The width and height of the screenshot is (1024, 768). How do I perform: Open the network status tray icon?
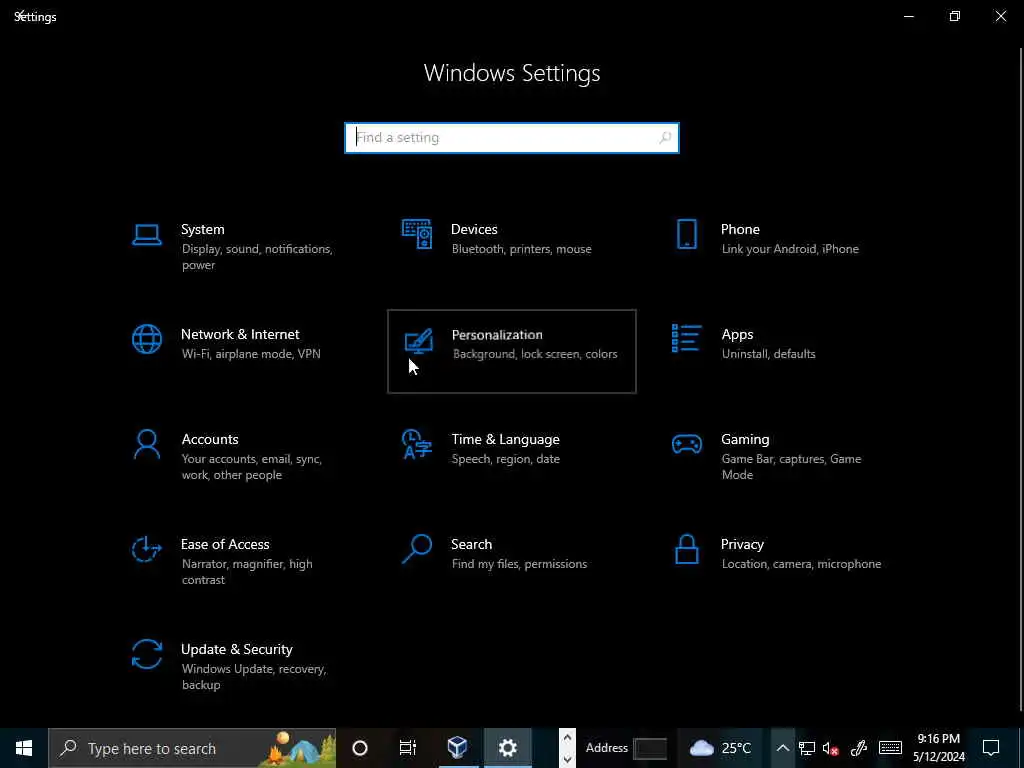pos(807,748)
